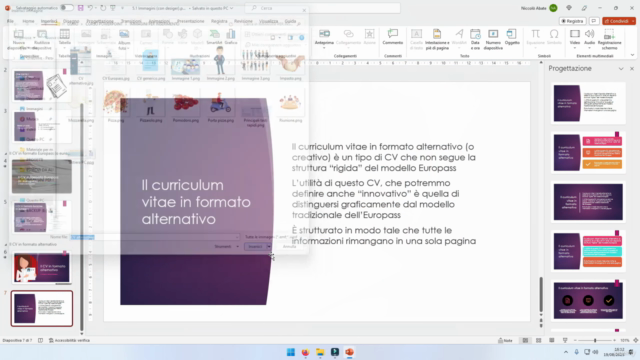Insert a new slide via Nuova diapositiva
The image size is (640, 360).
tap(19, 40)
